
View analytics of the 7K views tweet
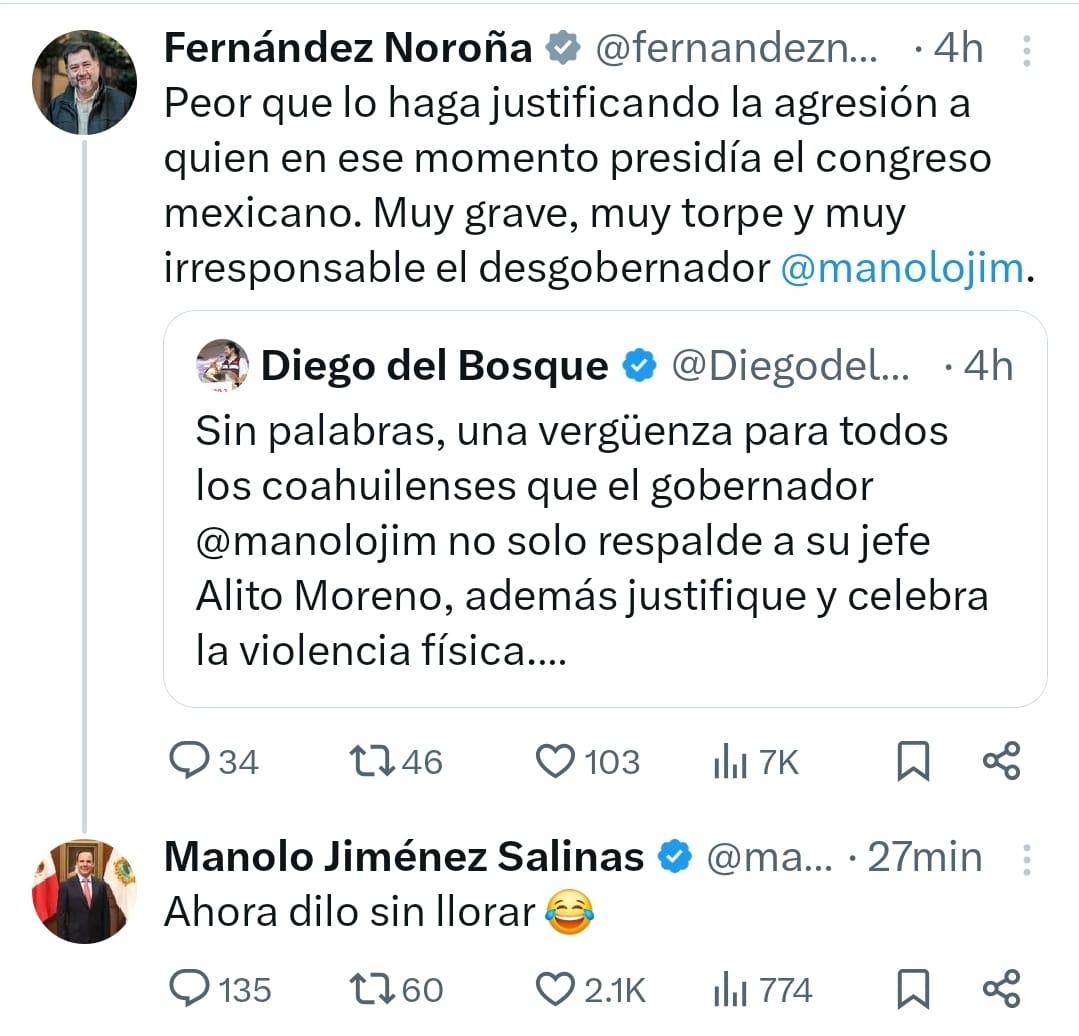click(729, 764)
